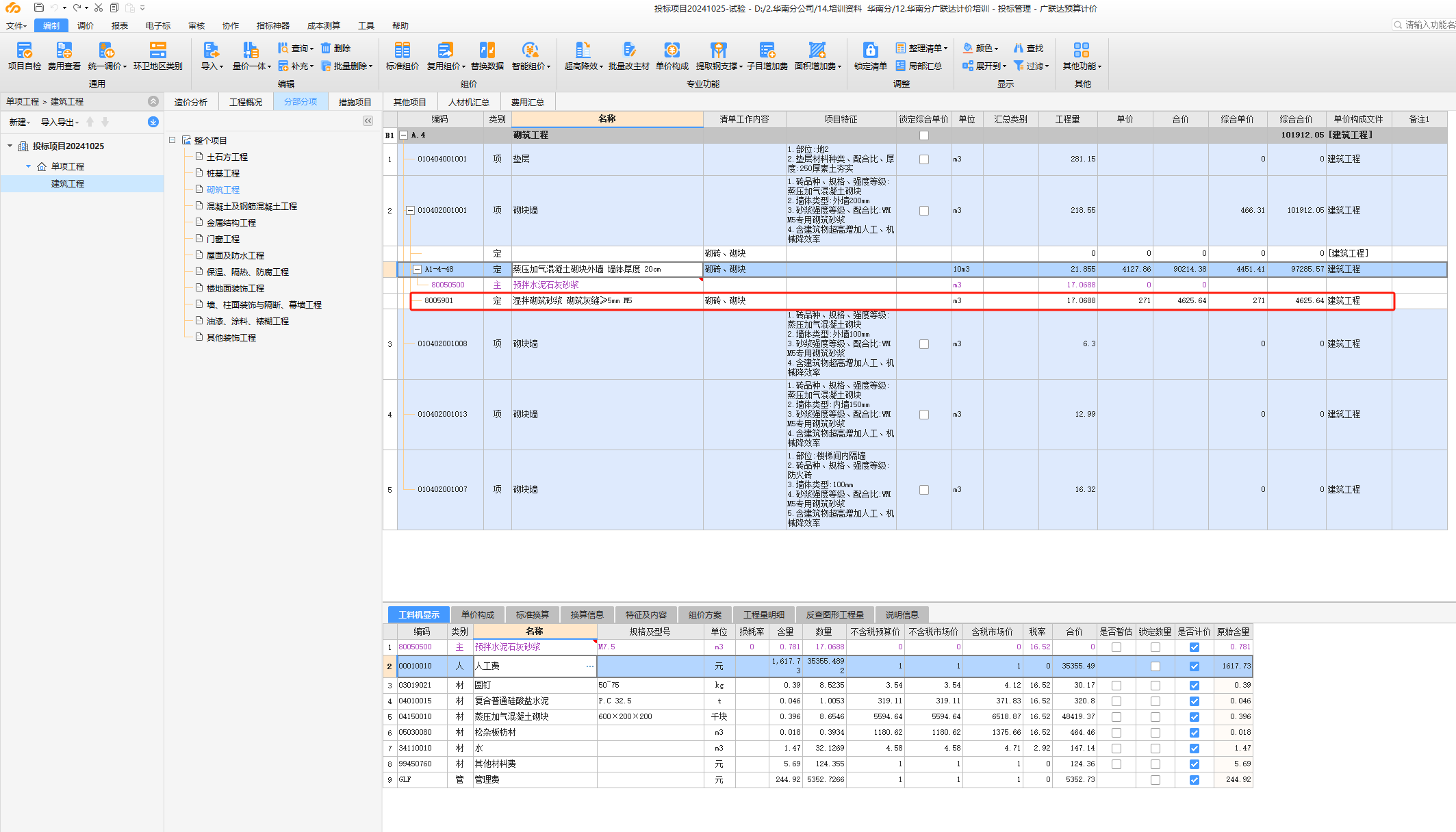Screen dimensions: 1456x832
Task: Click the ellipsis button in 人工费 name cell
Action: coord(589,666)
